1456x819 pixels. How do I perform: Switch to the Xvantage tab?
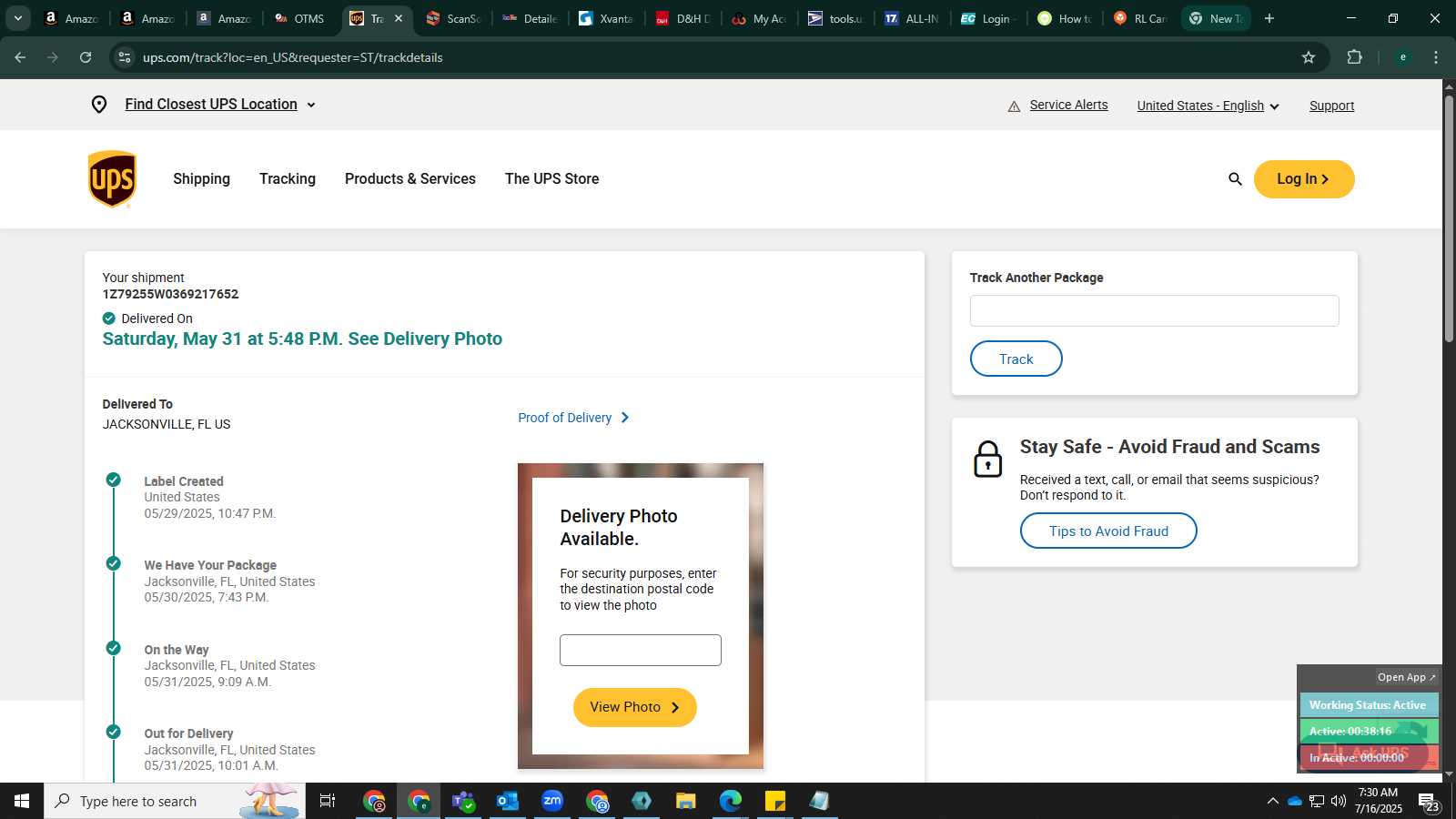[606, 18]
